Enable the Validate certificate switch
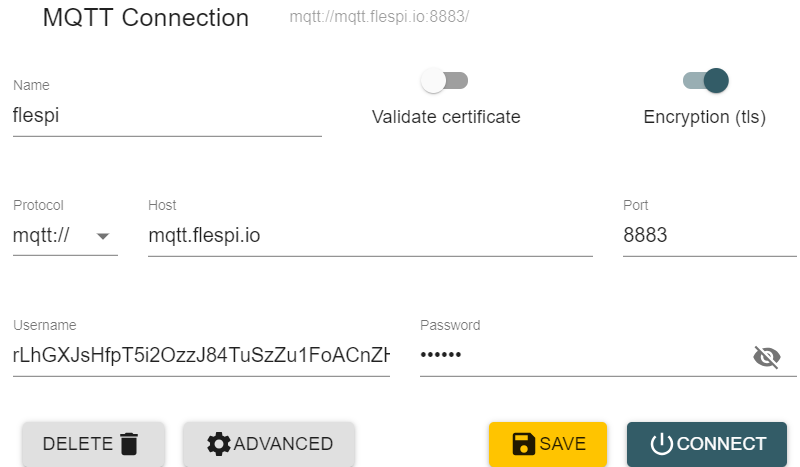Screen dimensions: 800x467 [445, 81]
